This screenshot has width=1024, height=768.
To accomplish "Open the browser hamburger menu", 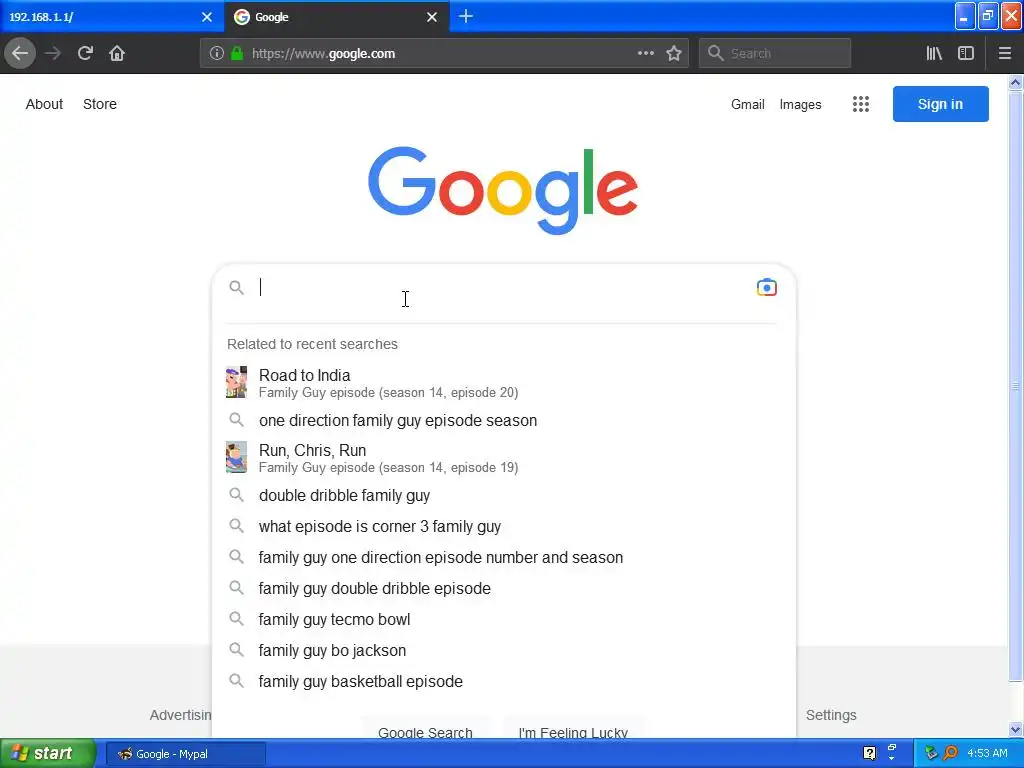I will coord(1004,53).
